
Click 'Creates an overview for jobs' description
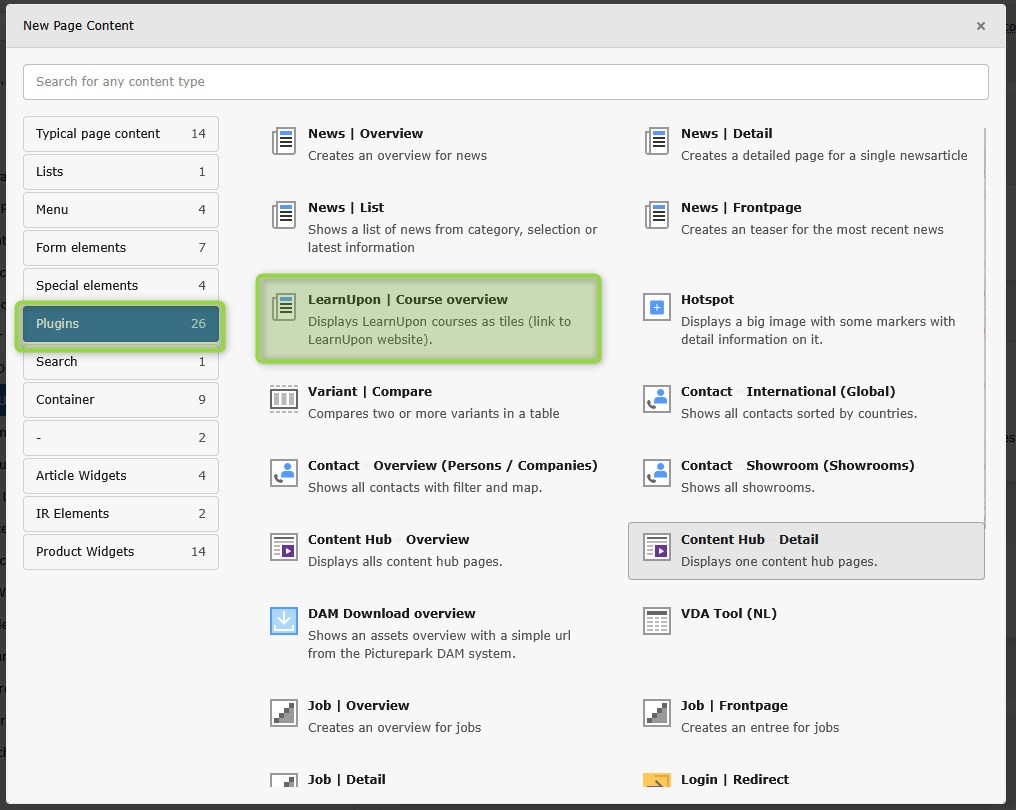[x=395, y=728]
